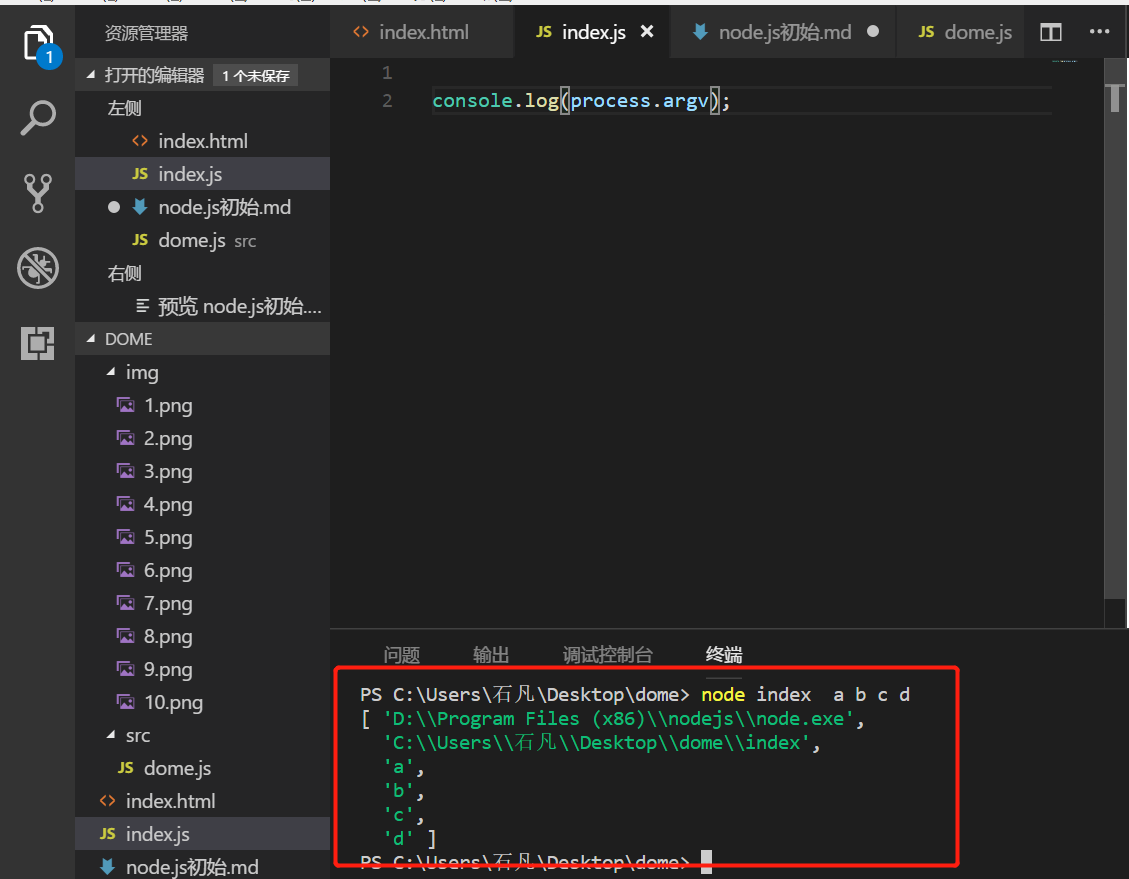The height and width of the screenshot is (879, 1129).
Task: Click the 1 个未保存 badge
Action: 255,76
